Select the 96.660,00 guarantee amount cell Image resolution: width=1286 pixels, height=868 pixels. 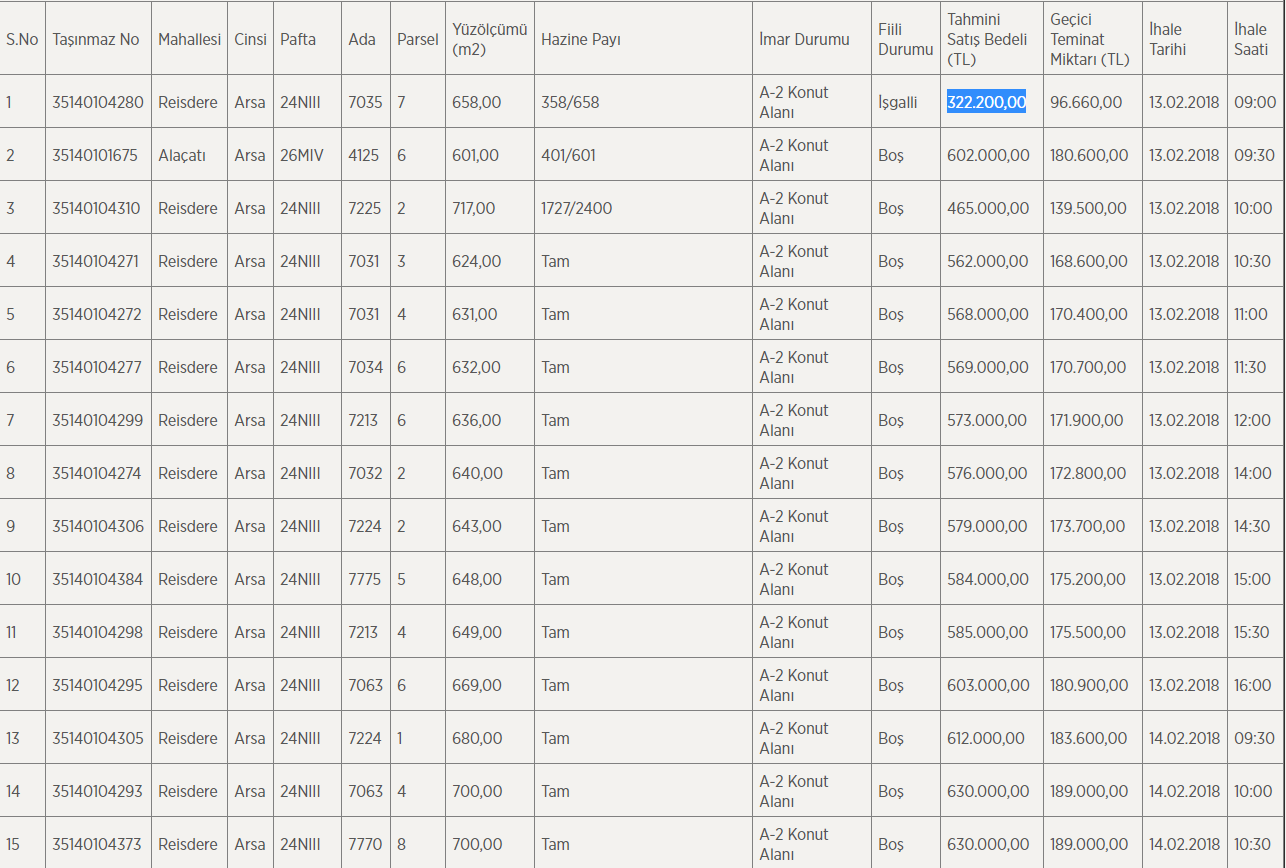1085,102
